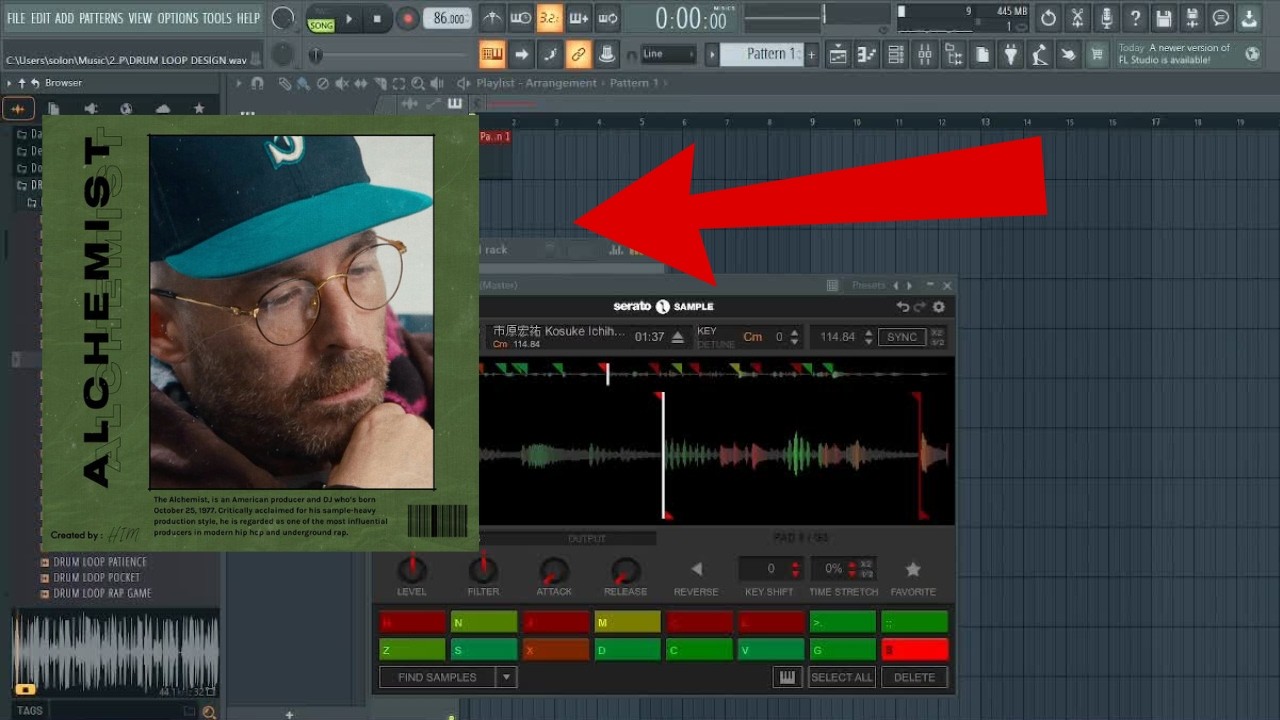
Task: Arm the Record button
Action: click(407, 18)
